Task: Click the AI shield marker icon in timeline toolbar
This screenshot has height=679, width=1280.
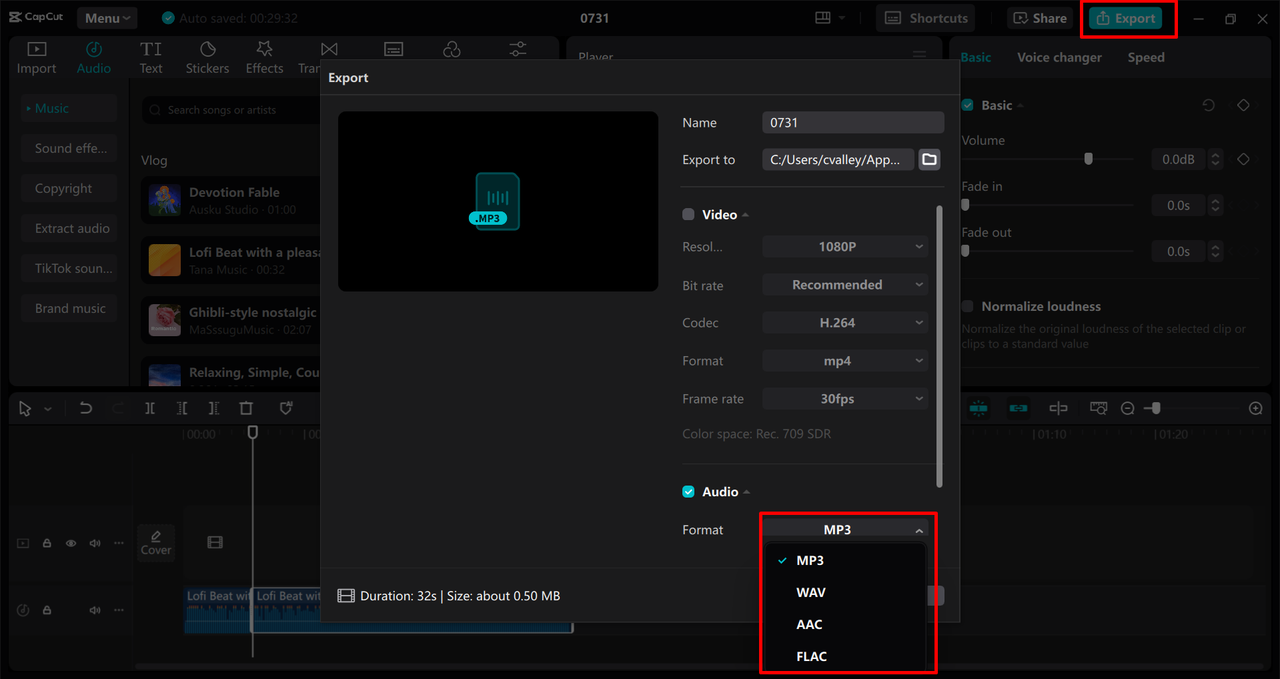Action: (x=286, y=408)
